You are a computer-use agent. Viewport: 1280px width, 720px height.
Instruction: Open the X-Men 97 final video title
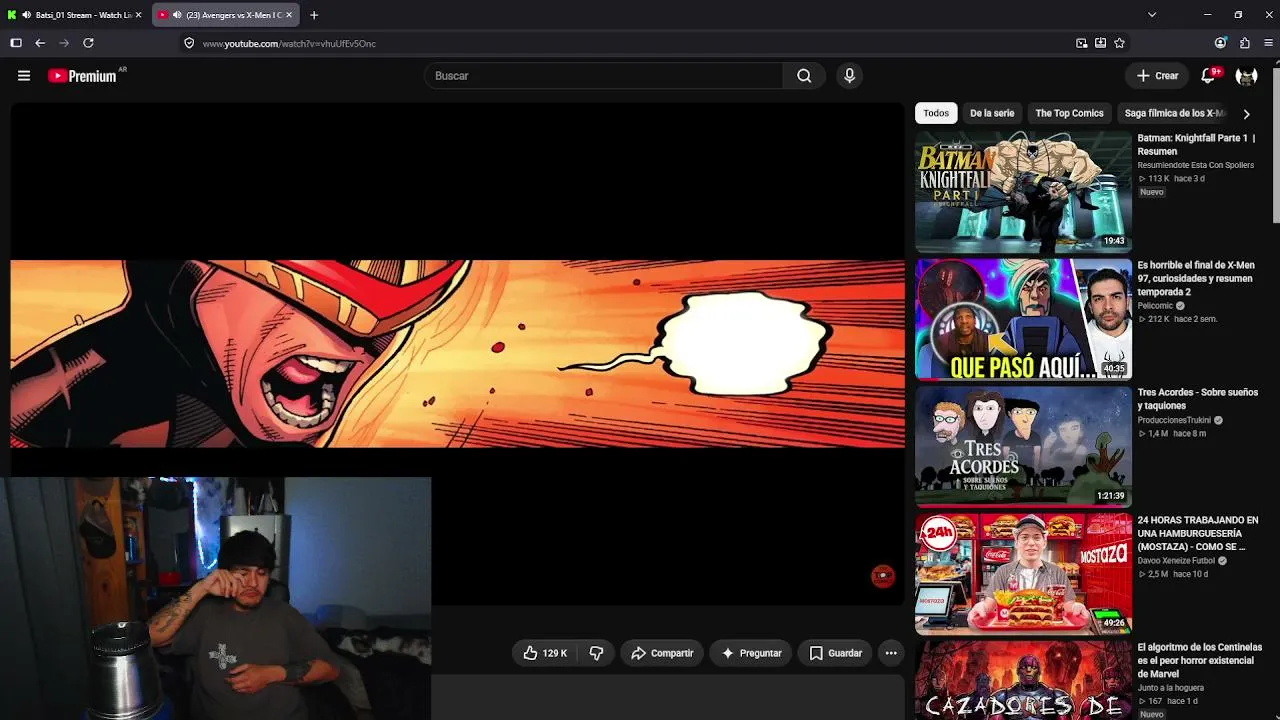point(1196,279)
